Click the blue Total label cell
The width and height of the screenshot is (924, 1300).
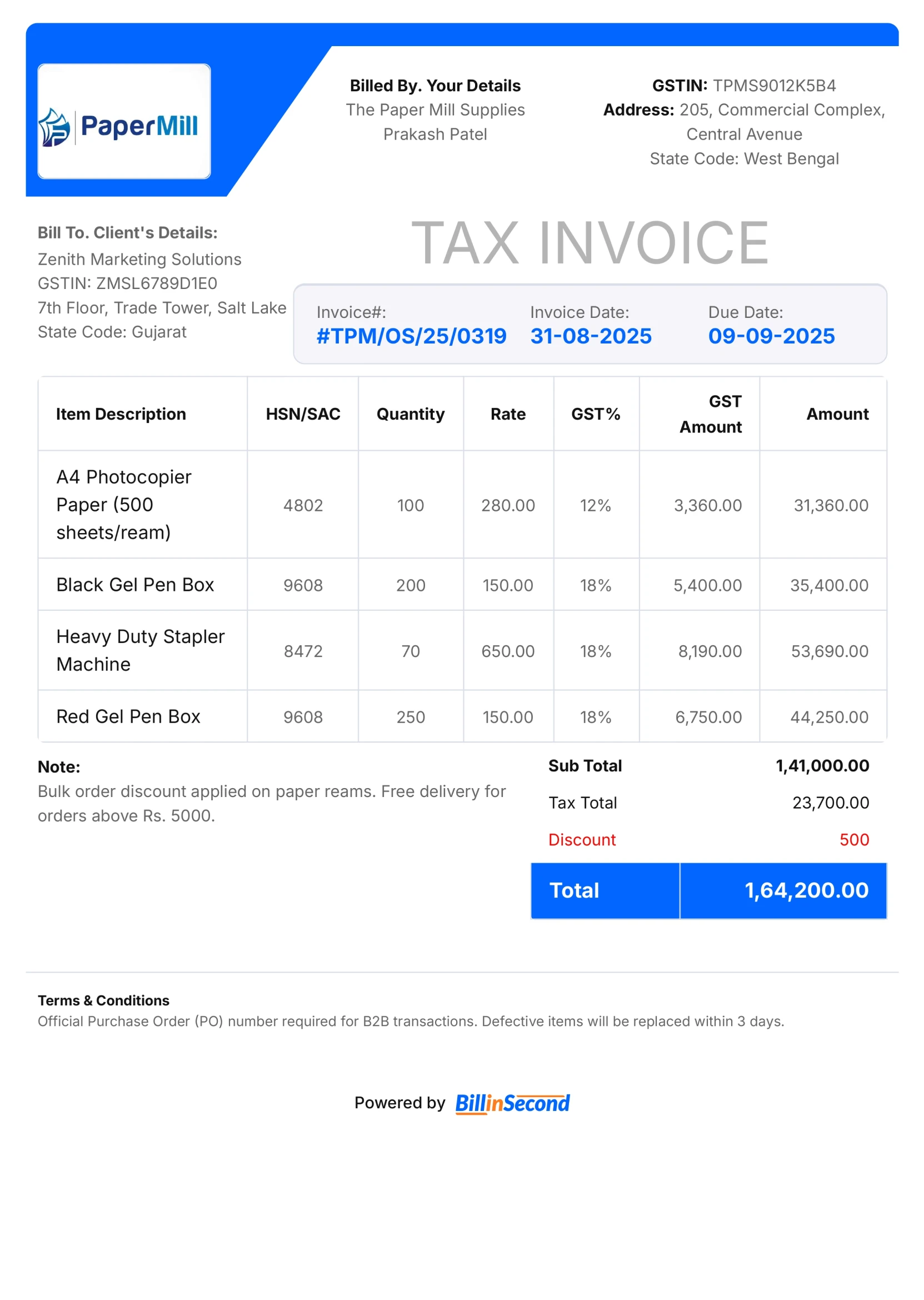pyautogui.click(x=605, y=890)
